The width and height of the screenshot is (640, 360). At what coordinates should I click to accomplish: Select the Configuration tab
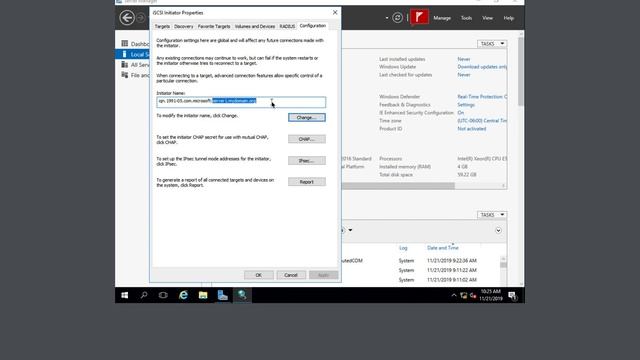coord(313,26)
